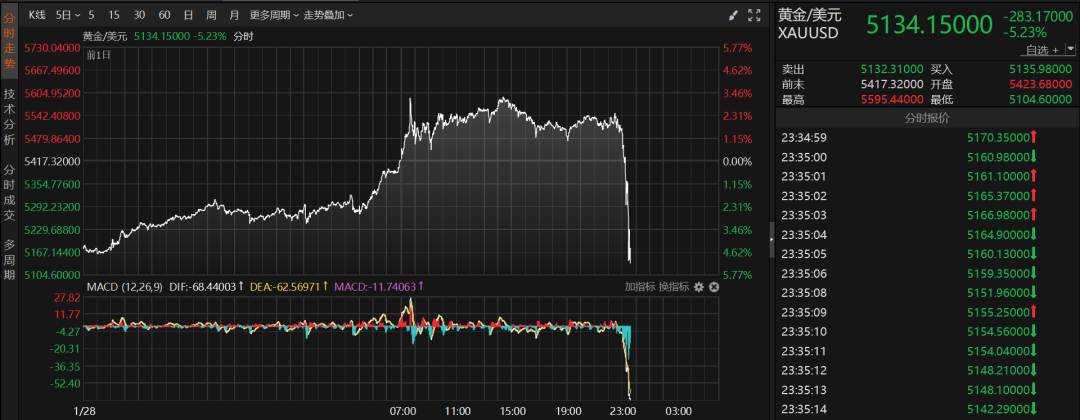Viewport: 1080px width, 420px height.
Task: Click the 07:00 time axis label
Action: (x=403, y=411)
